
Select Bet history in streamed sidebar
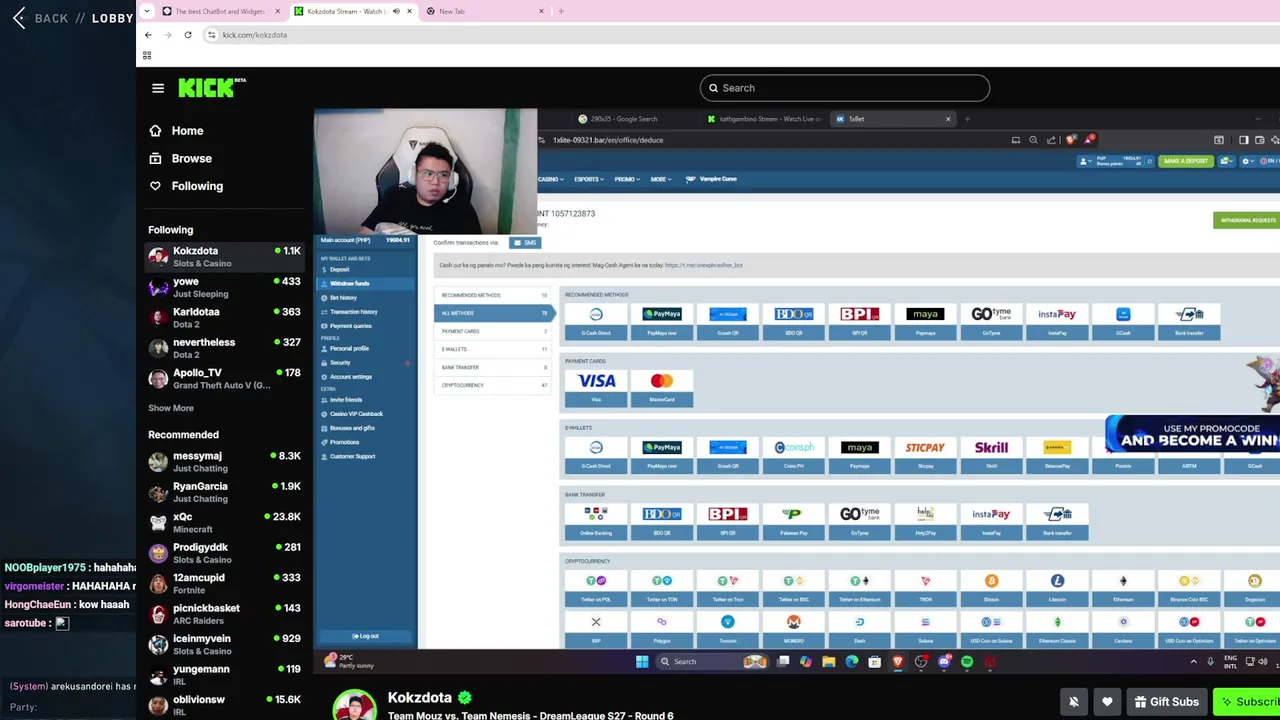point(343,298)
